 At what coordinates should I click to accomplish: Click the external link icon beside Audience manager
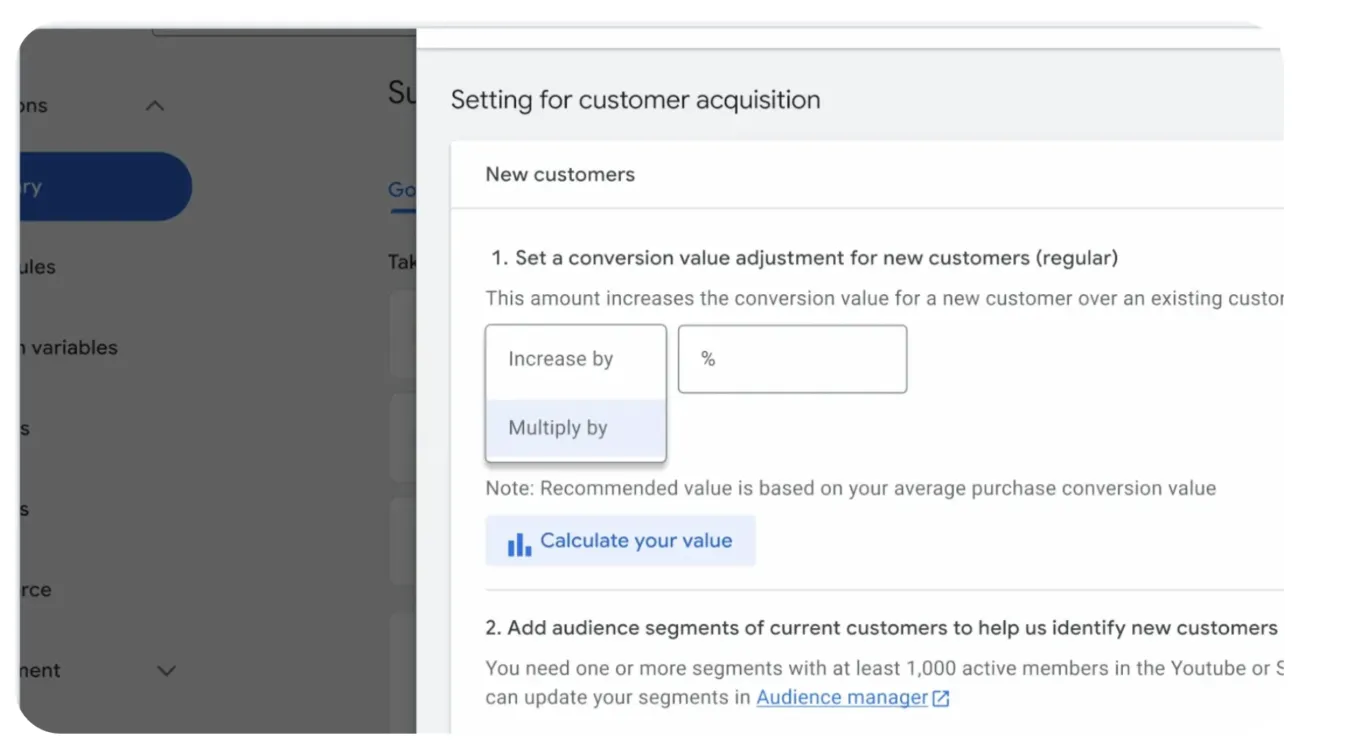[x=940, y=698]
